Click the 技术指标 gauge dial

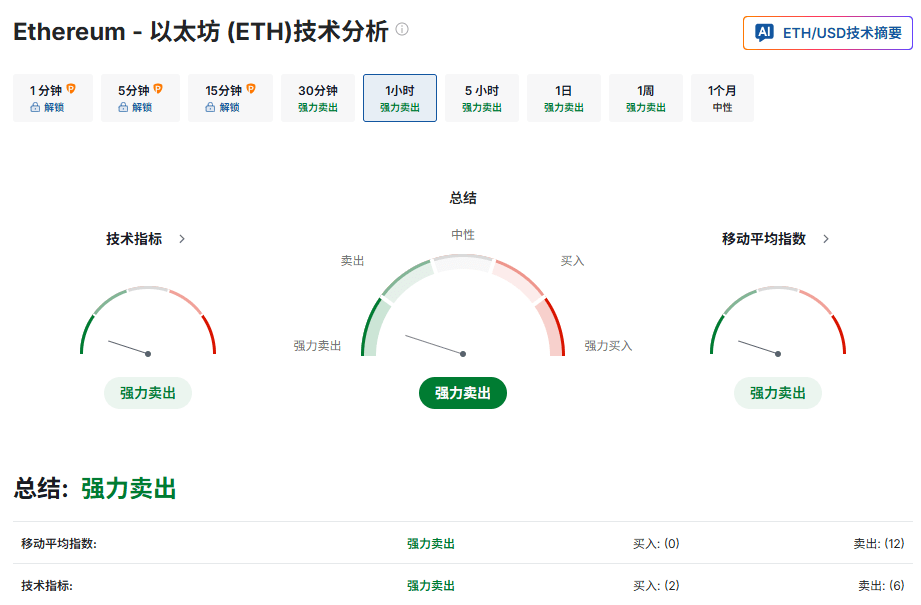click(148, 321)
